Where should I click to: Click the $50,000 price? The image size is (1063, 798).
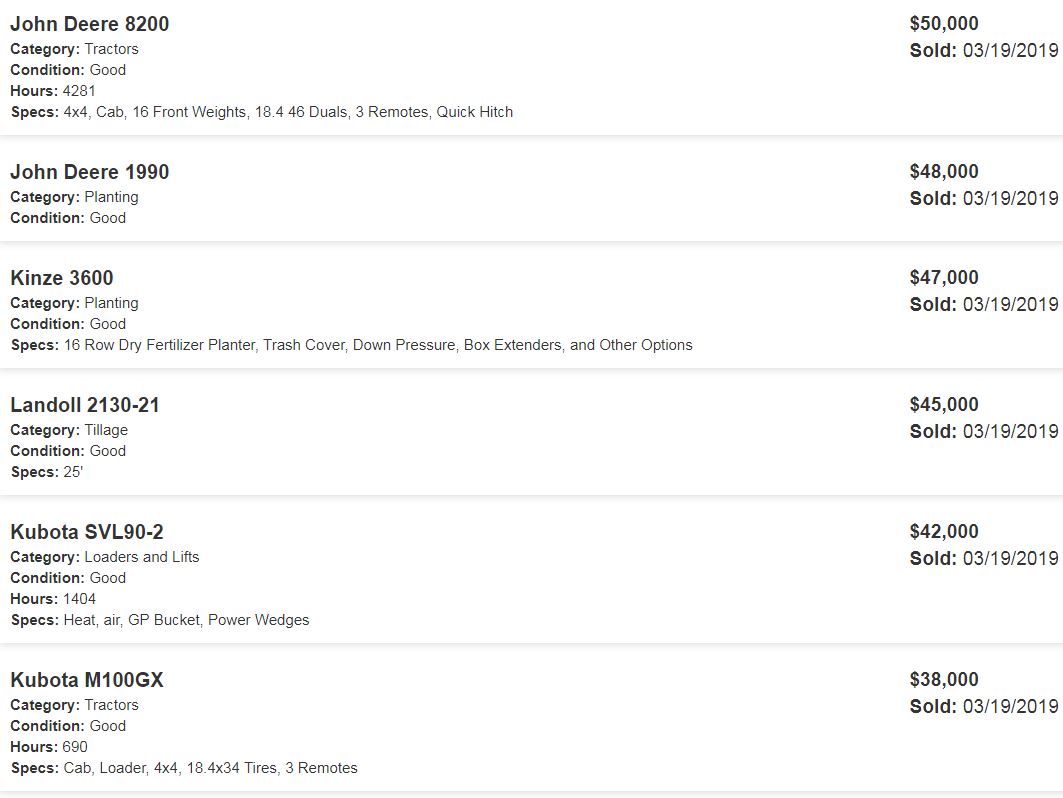[944, 24]
